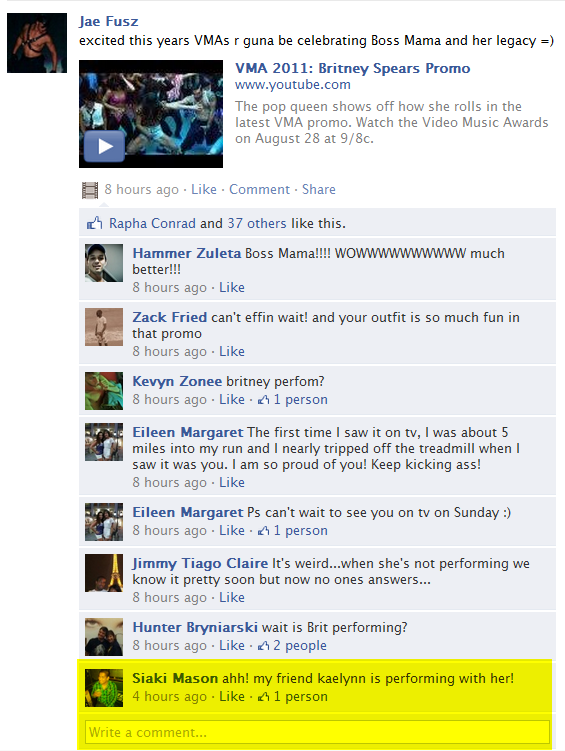View who liked Kevyn Zonee's comment

click(293, 399)
